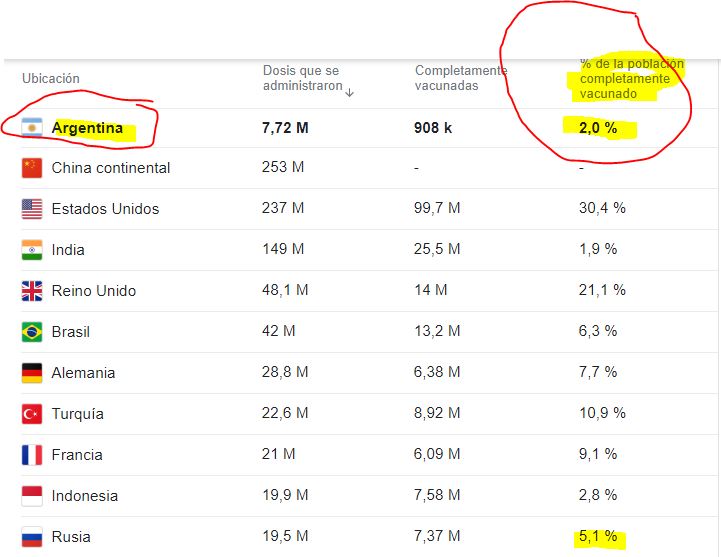Viewport: 721px width, 557px height.
Task: Sort by the descending arrow on doses column
Action: point(350,89)
